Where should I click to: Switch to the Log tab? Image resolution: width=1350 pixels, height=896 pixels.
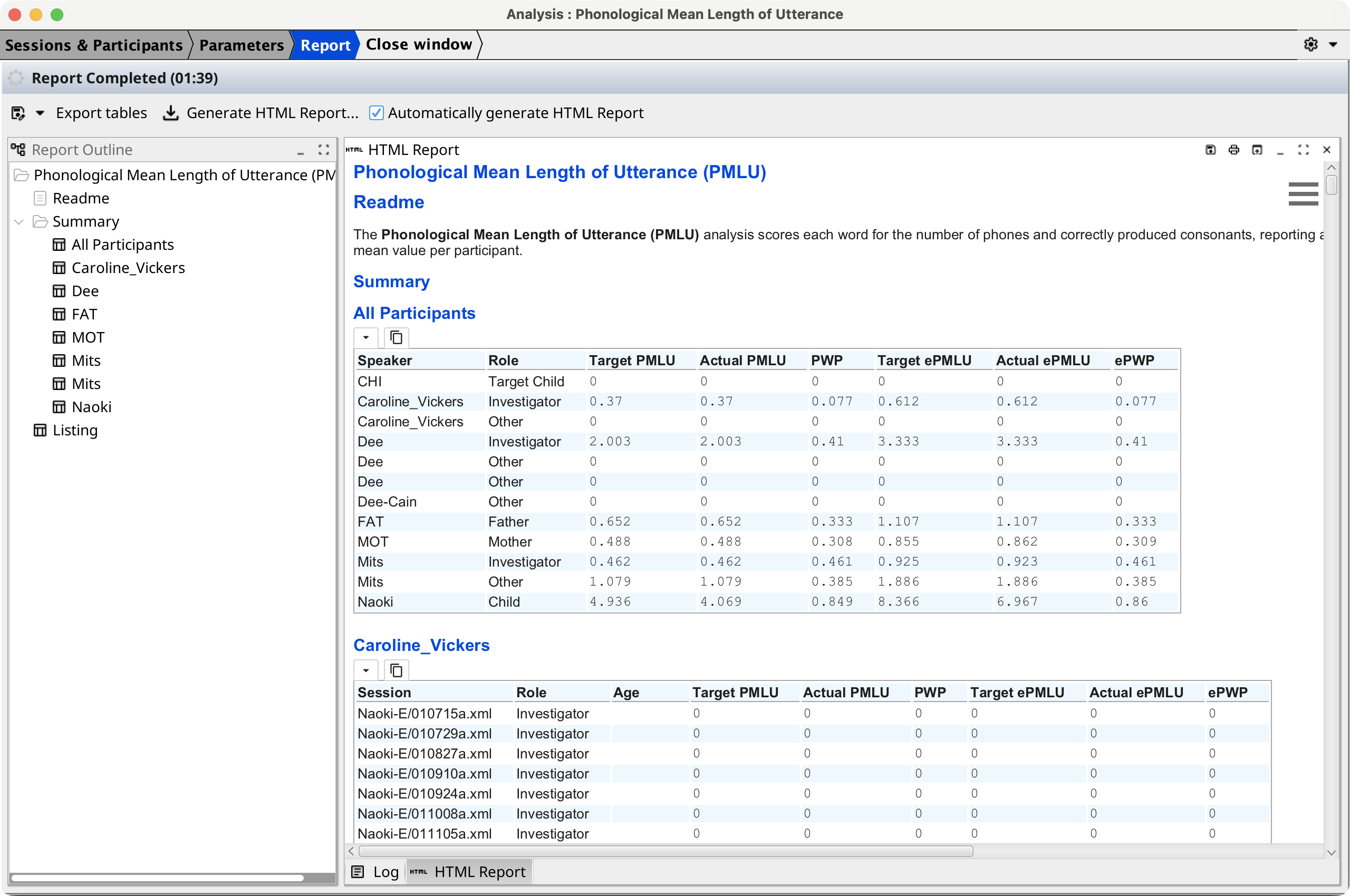pyautogui.click(x=375, y=872)
